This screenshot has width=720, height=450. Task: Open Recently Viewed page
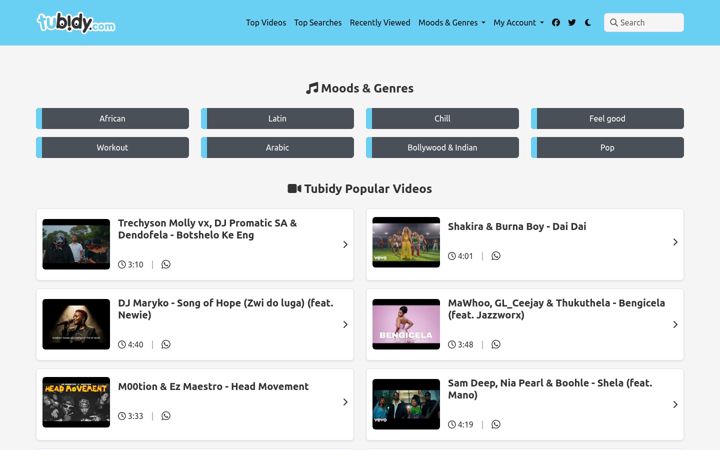pos(380,22)
